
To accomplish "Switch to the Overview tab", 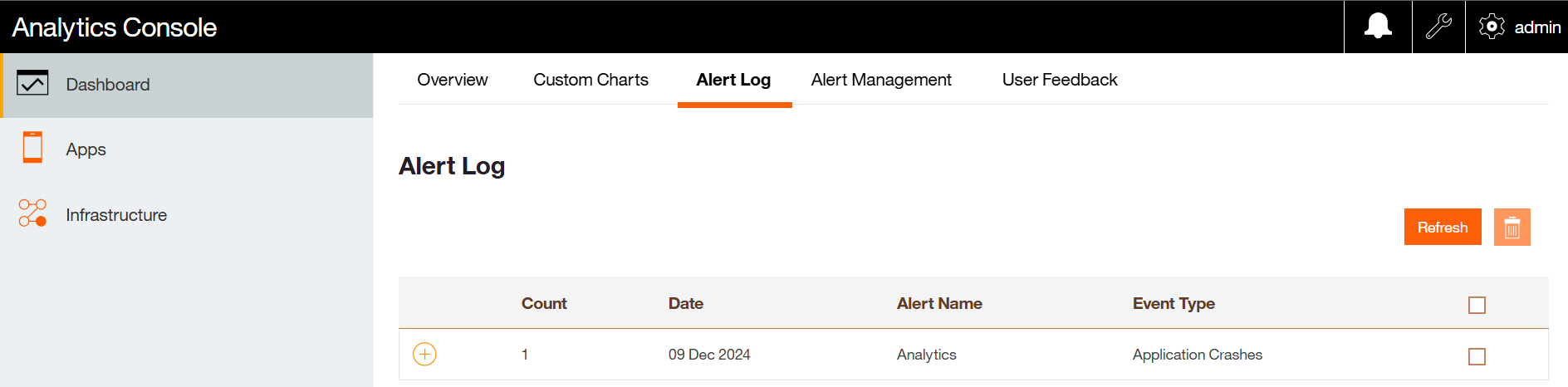I will pyautogui.click(x=453, y=80).
